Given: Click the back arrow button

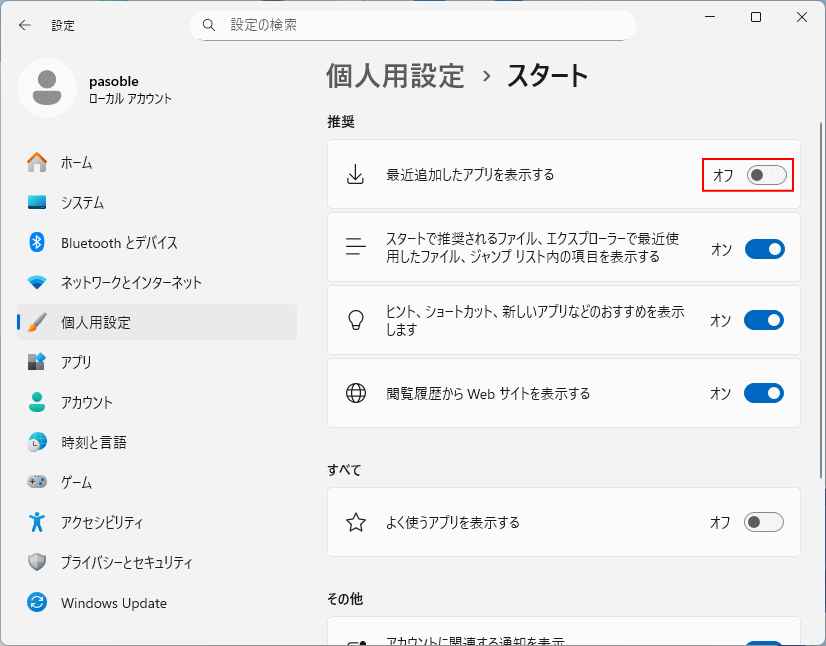Looking at the screenshot, I should point(23,25).
